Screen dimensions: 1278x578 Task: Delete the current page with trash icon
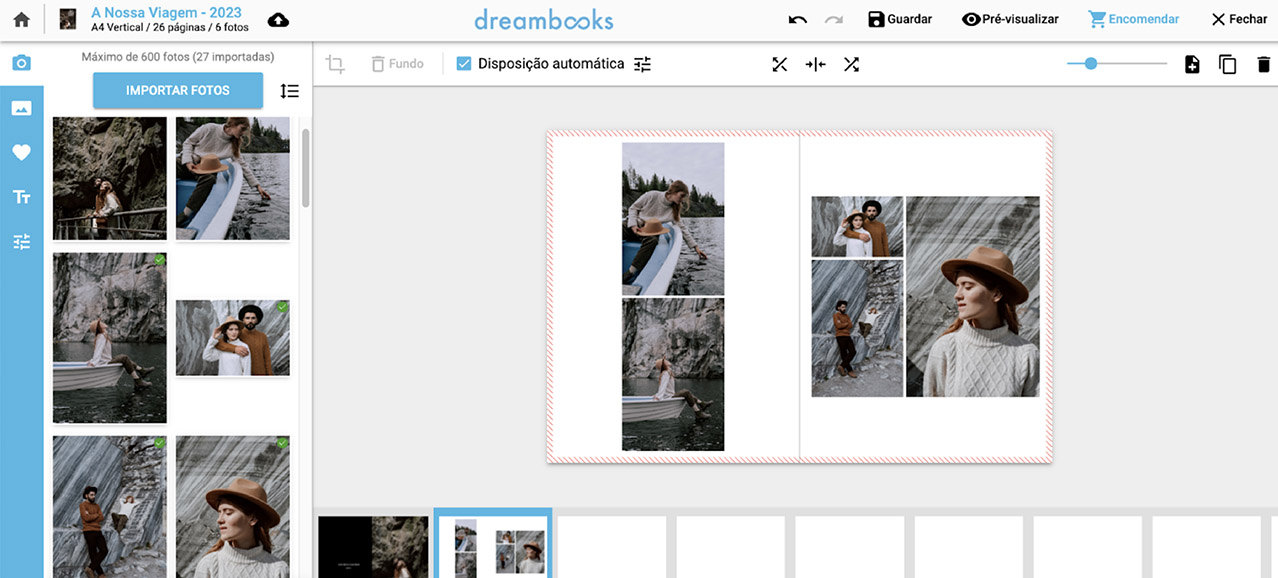tap(1263, 64)
